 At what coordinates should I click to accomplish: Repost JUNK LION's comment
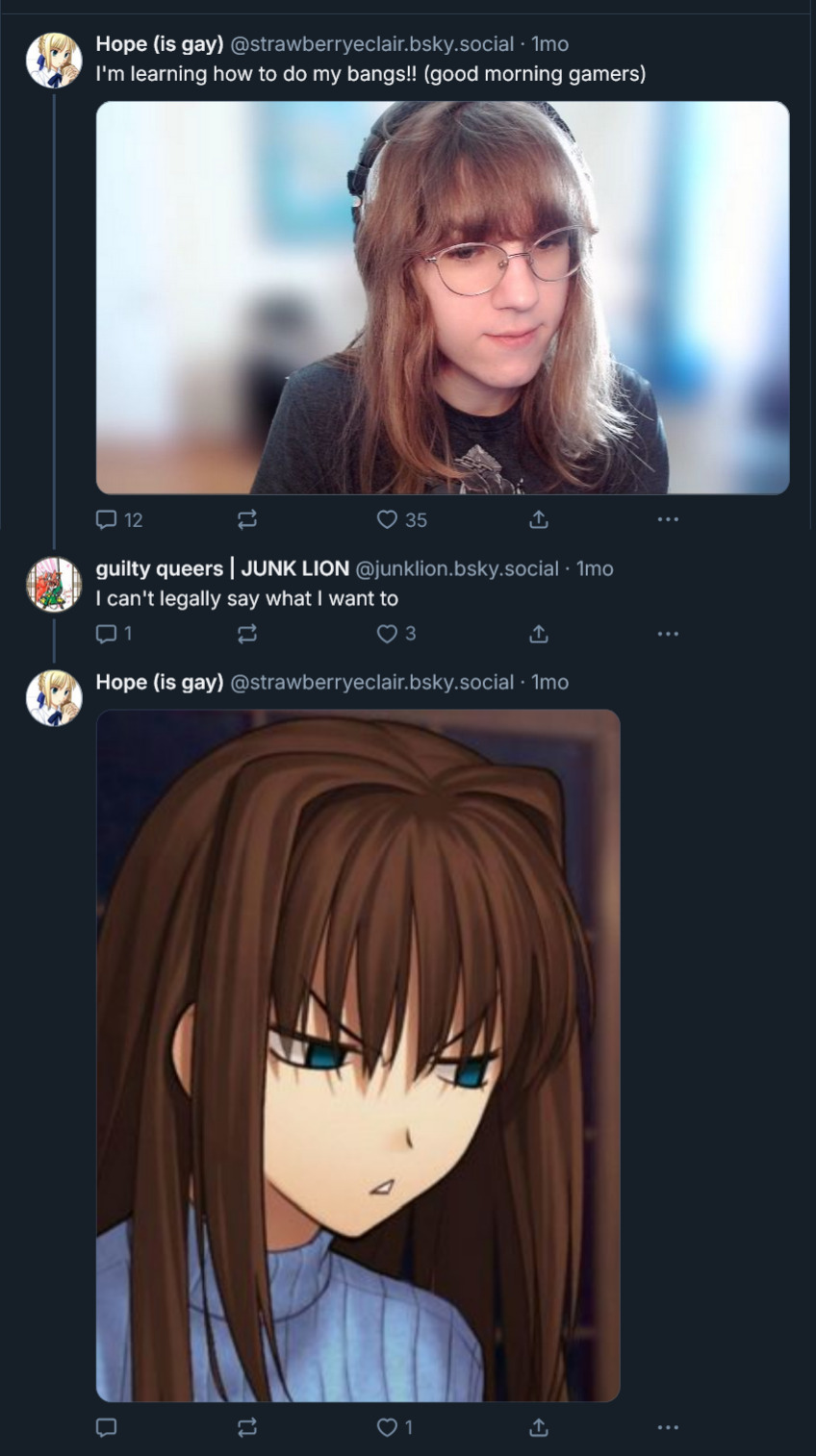(x=247, y=634)
